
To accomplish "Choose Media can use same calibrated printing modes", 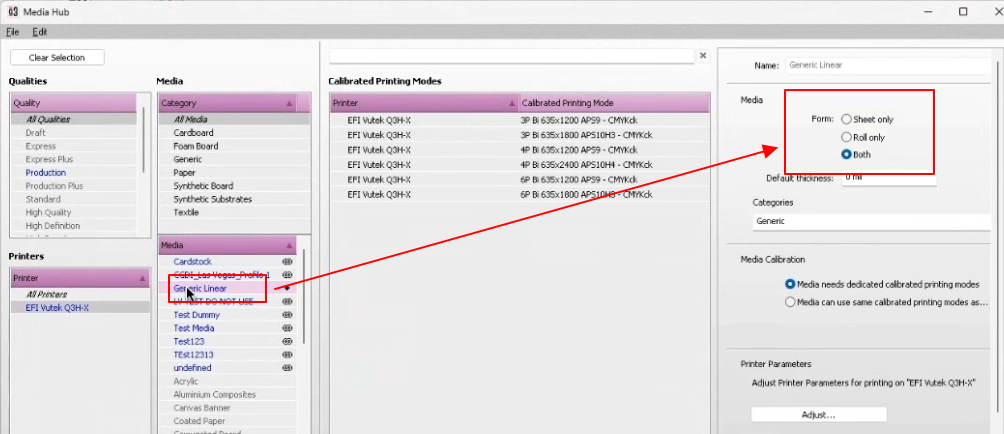I will [791, 301].
